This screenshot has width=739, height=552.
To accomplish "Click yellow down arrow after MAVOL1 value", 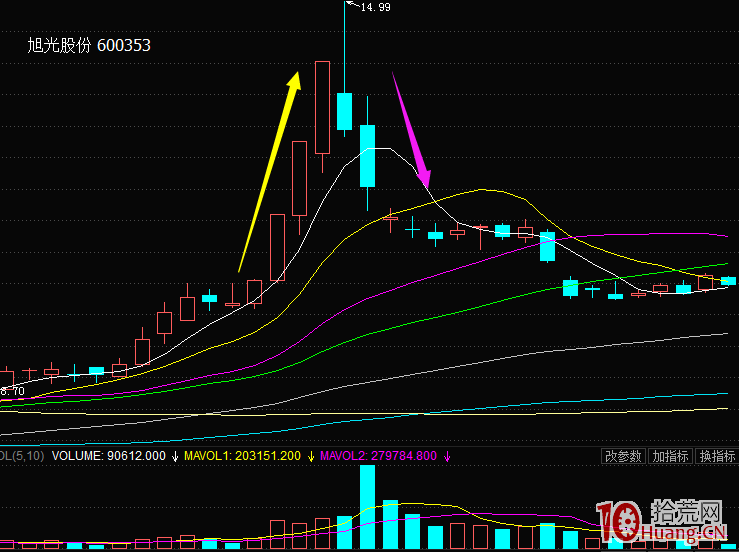I will click(x=309, y=456).
